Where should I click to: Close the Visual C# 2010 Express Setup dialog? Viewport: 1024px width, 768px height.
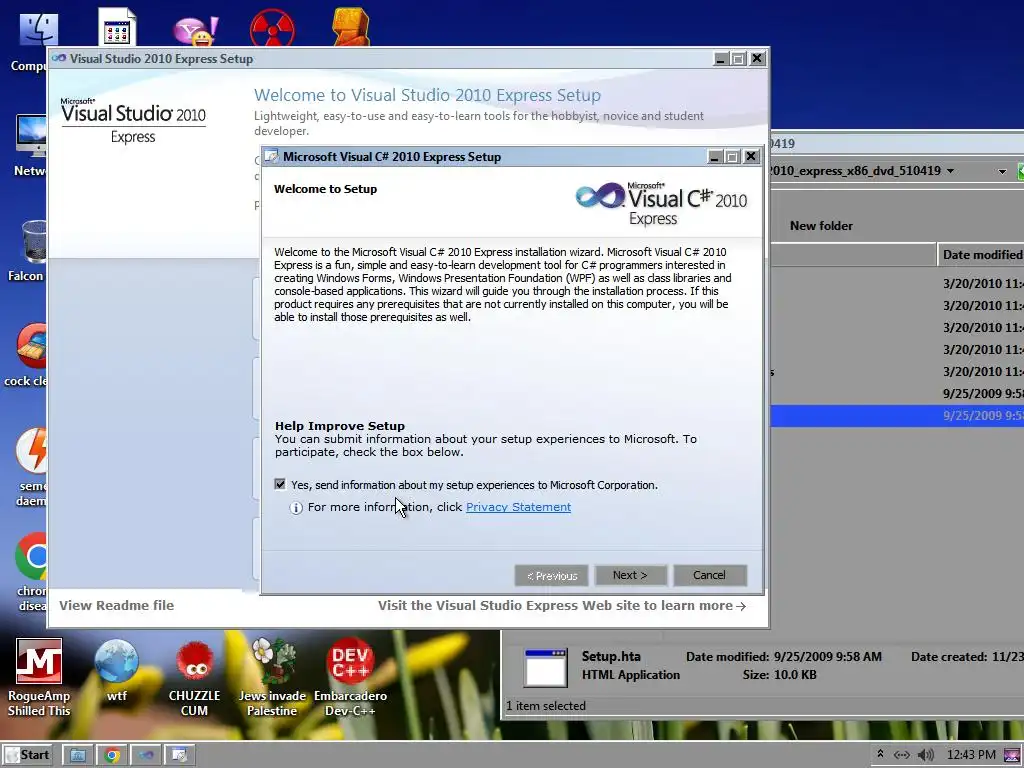[751, 157]
